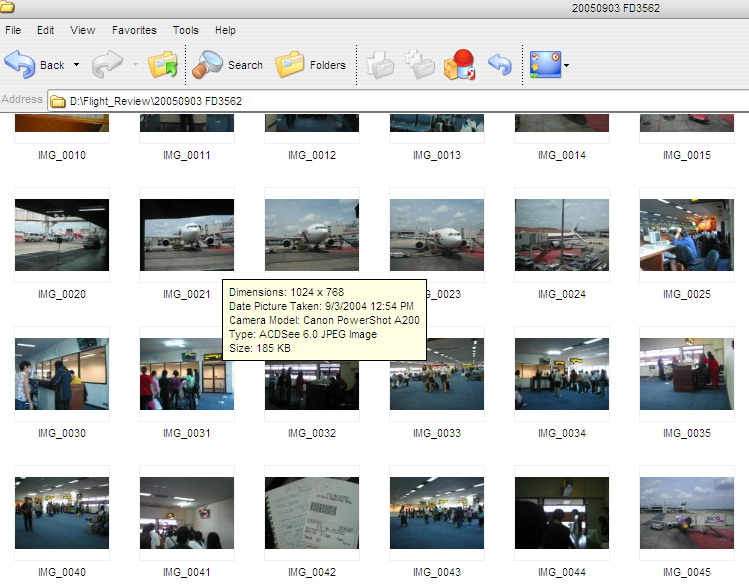Select the IMG_0034 thumbnail

pyautogui.click(x=562, y=374)
